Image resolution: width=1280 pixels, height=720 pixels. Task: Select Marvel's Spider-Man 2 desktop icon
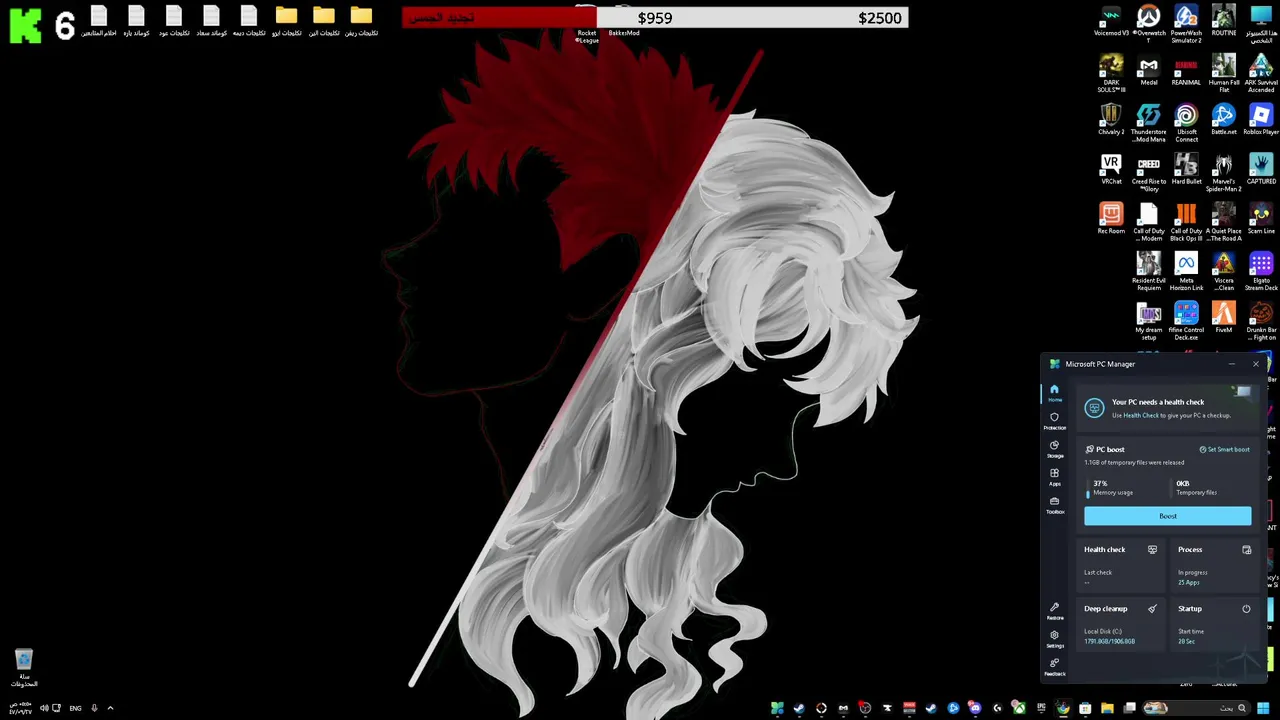coord(1224,172)
